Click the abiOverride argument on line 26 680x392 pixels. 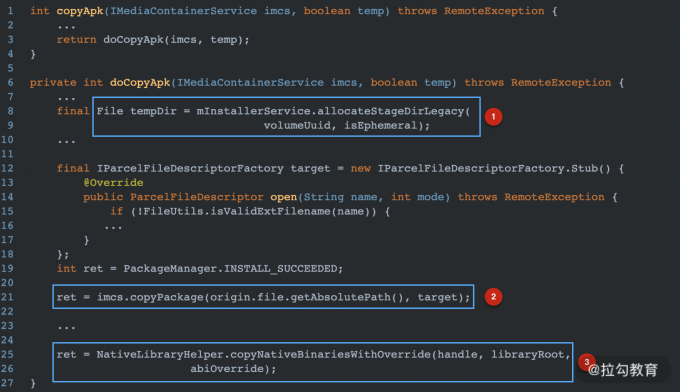(227, 369)
